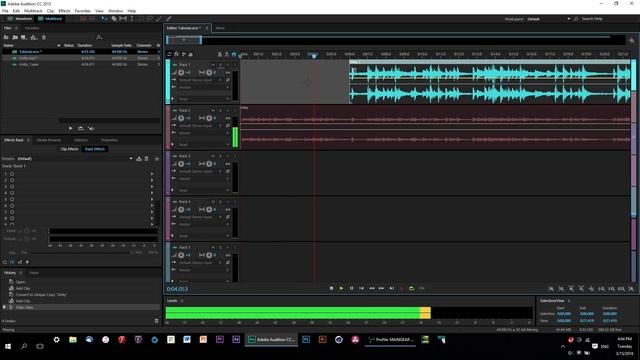The image size is (640, 360).
Task: Expand effect slot 1 arrow
Action: 152,174
